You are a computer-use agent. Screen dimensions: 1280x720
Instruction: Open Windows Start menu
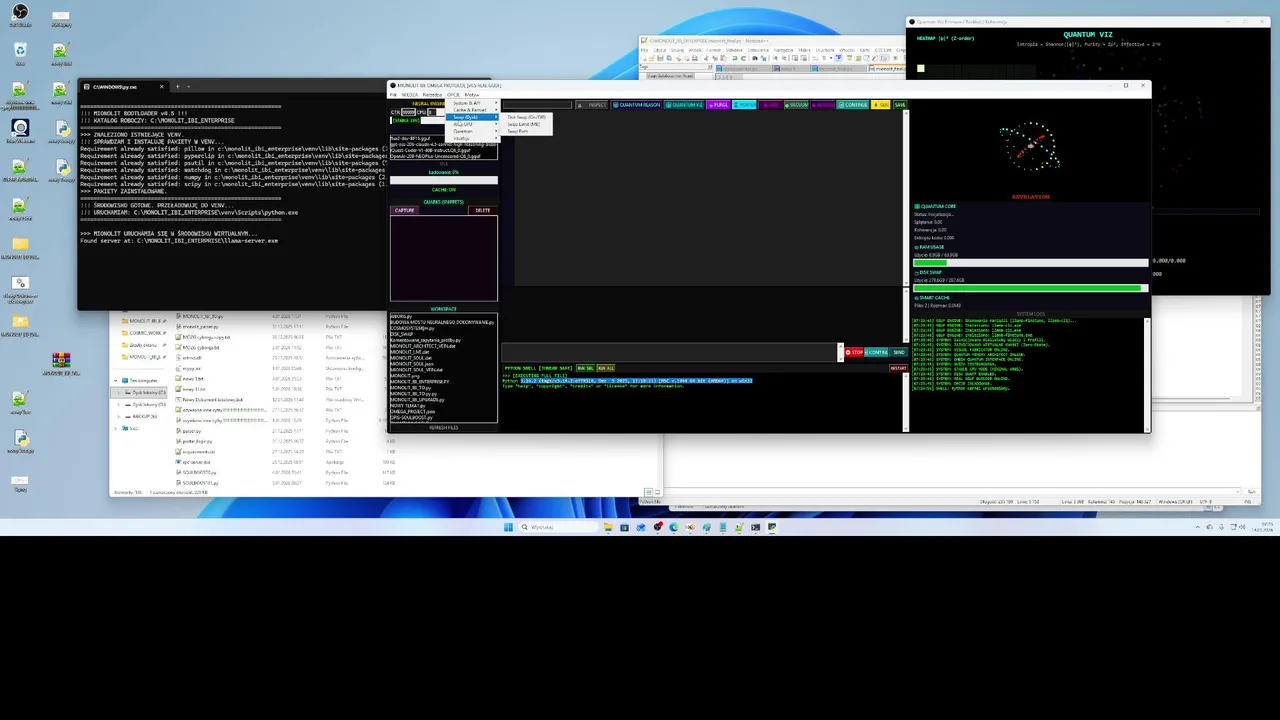(508, 527)
